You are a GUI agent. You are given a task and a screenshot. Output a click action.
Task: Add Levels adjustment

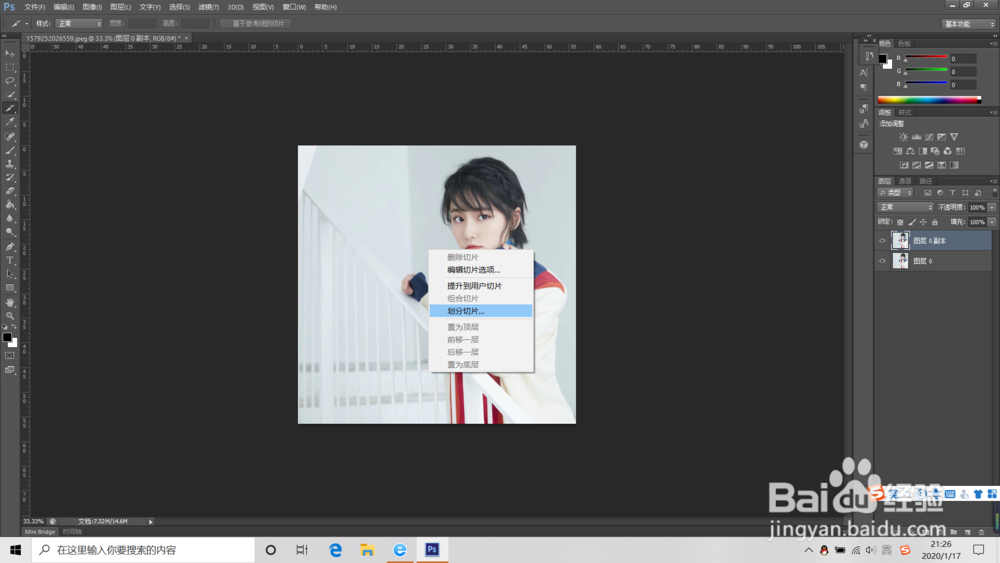[916, 137]
